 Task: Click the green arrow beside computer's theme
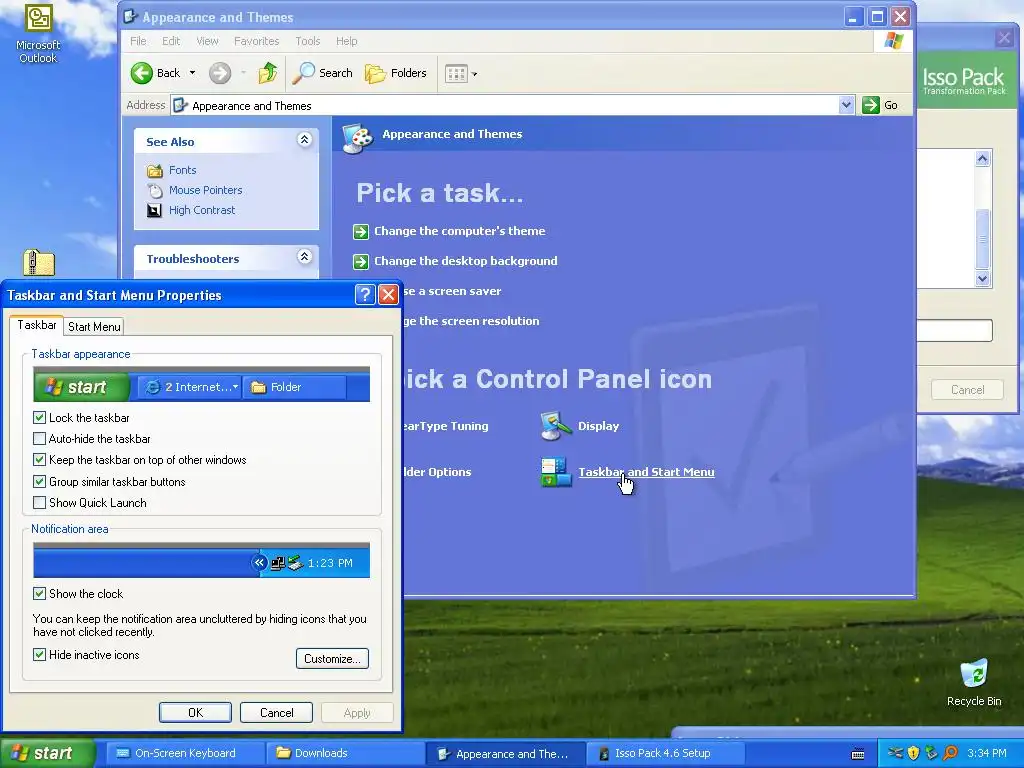click(360, 231)
